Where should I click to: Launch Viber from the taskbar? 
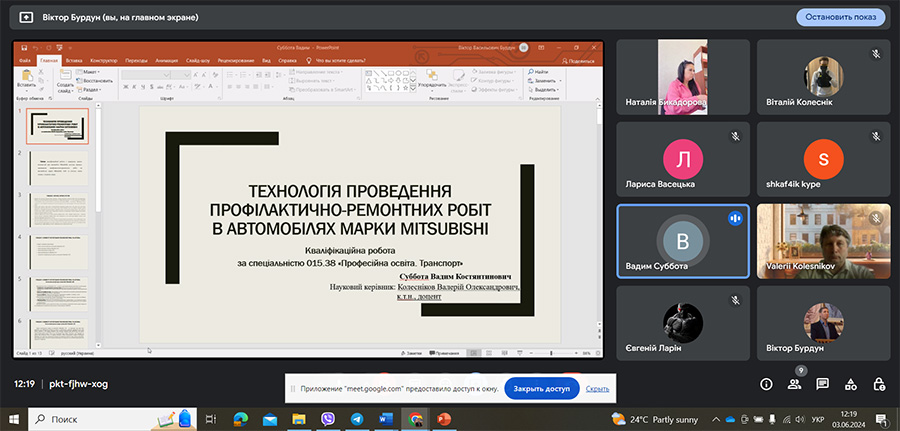[x=328, y=418]
